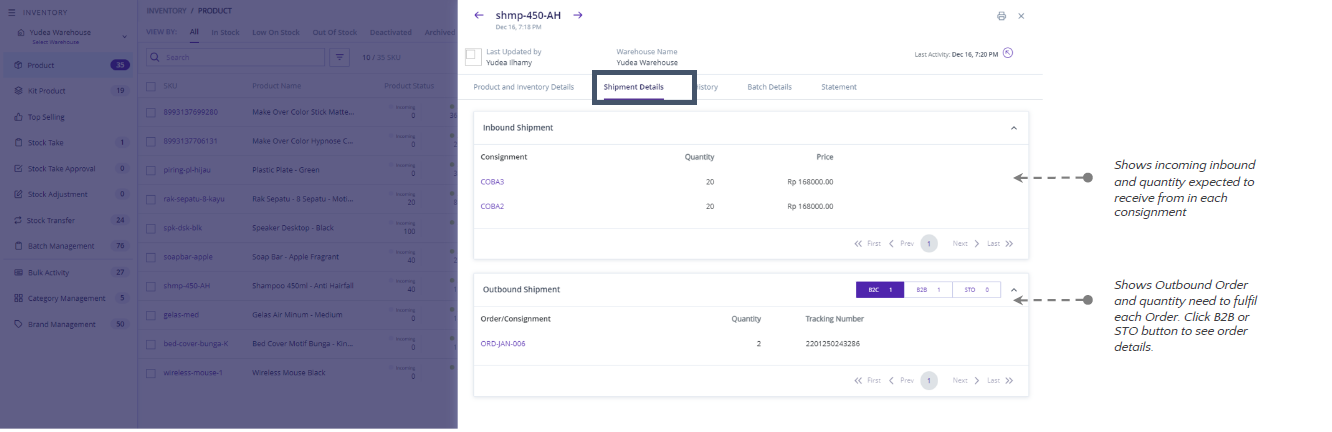Filter the product list by Low On Stock
1332x432 pixels.
pos(276,32)
